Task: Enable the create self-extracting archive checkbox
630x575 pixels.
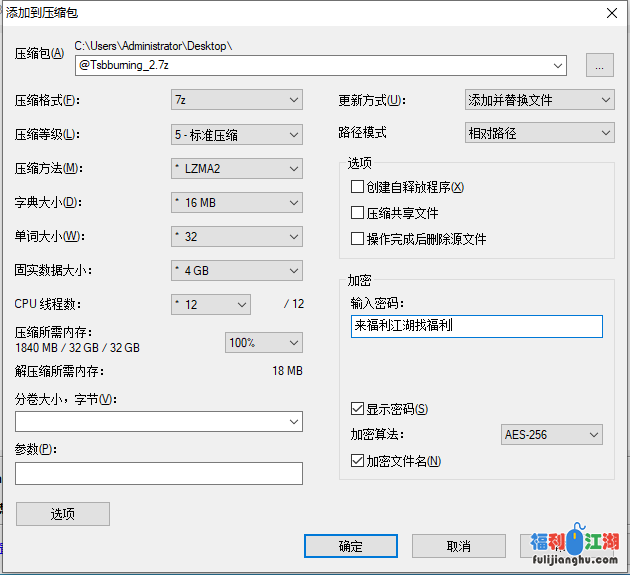Action: click(x=358, y=187)
